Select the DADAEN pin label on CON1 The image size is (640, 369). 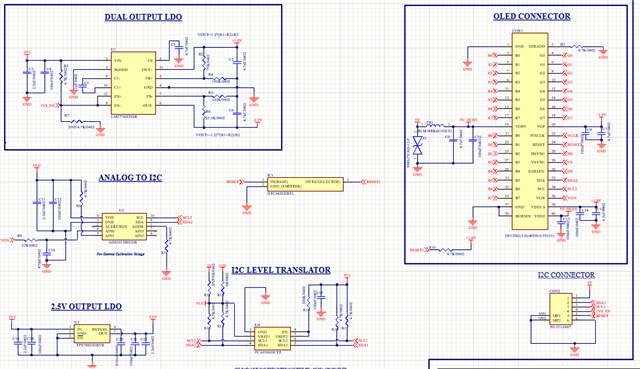point(537,171)
